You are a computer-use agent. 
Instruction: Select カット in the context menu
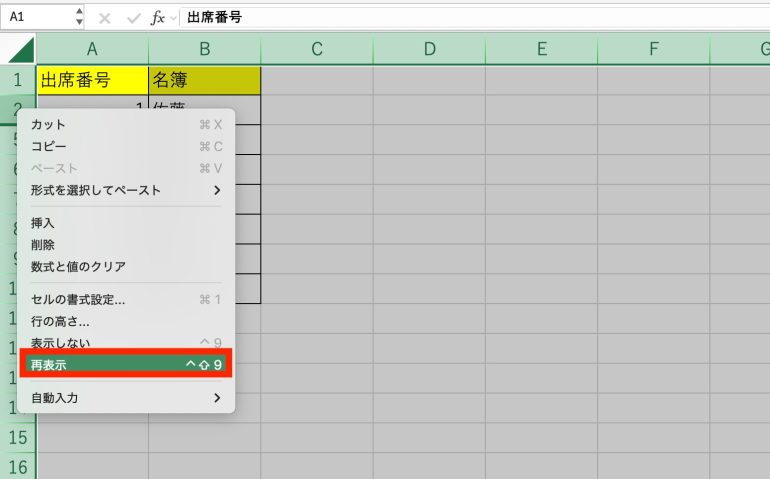[x=48, y=124]
